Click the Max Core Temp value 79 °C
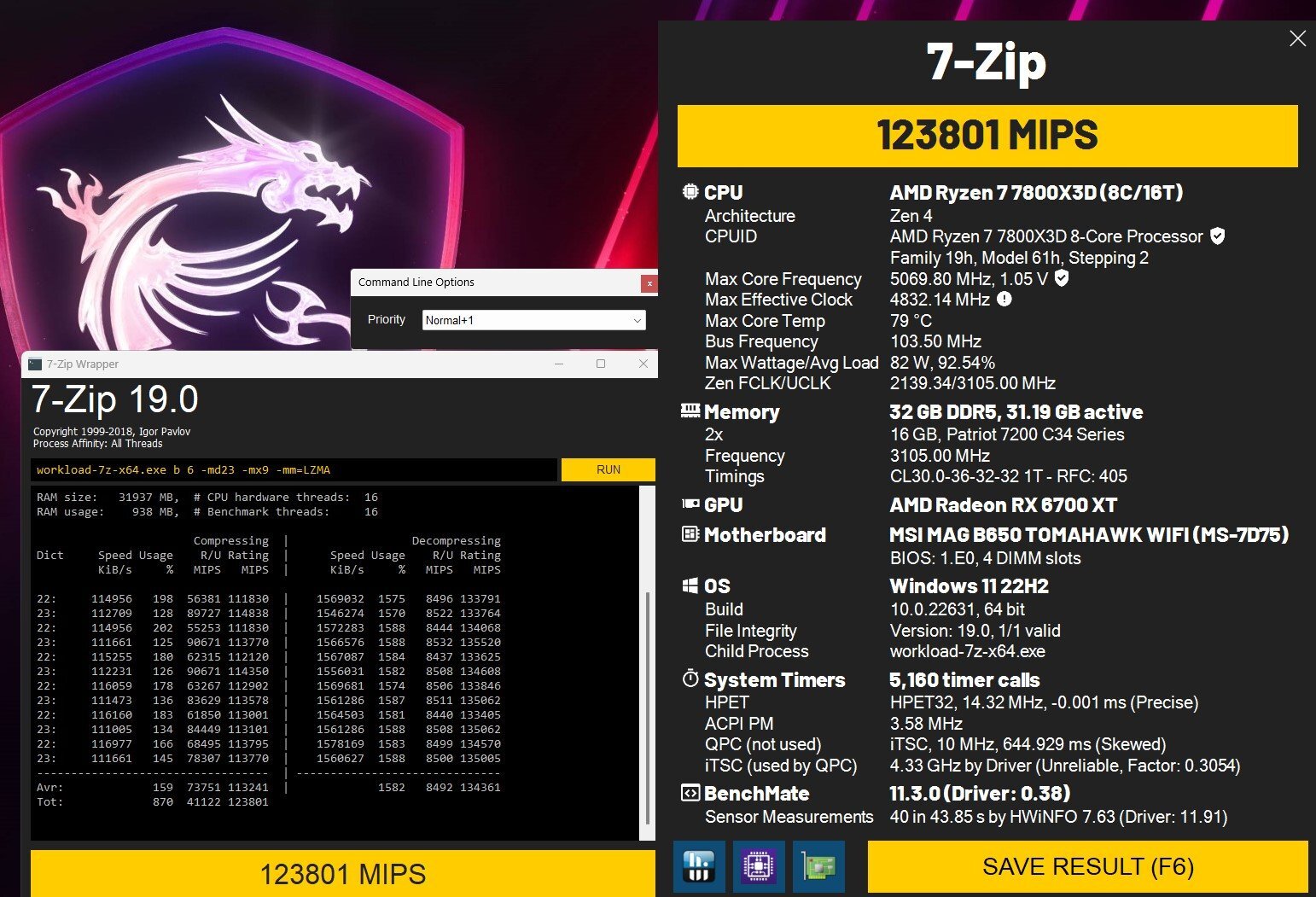Image resolution: width=1316 pixels, height=897 pixels. click(911, 321)
